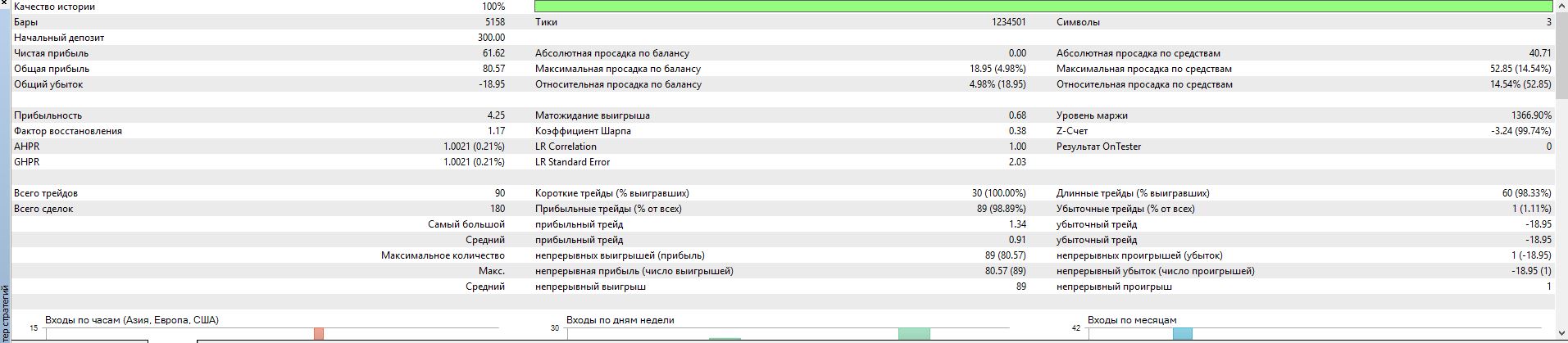This screenshot has height=343, width=1568.
Task: Click the profit factor value 4.25
Action: click(x=496, y=115)
